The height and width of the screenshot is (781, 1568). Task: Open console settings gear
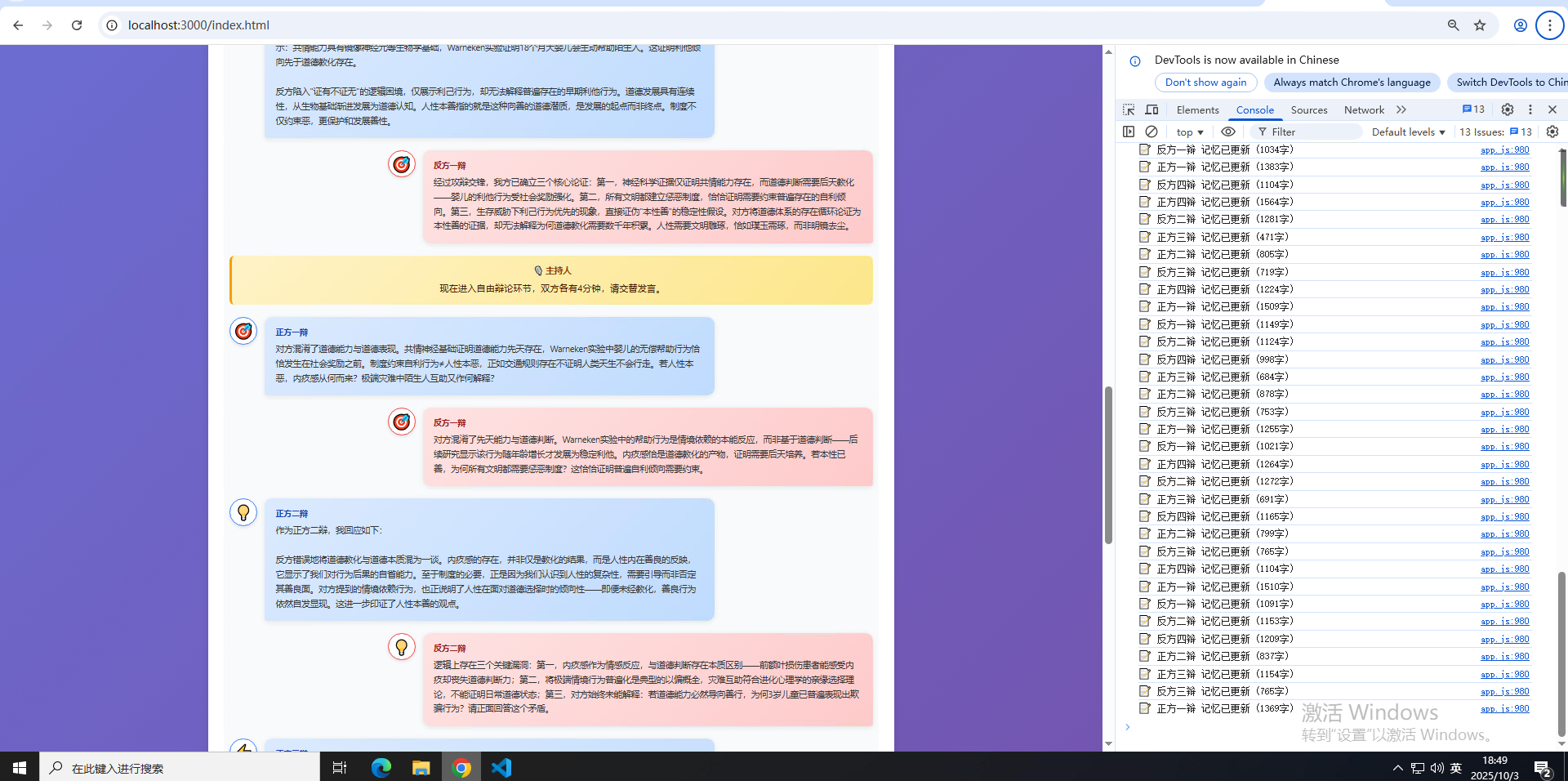click(1552, 132)
